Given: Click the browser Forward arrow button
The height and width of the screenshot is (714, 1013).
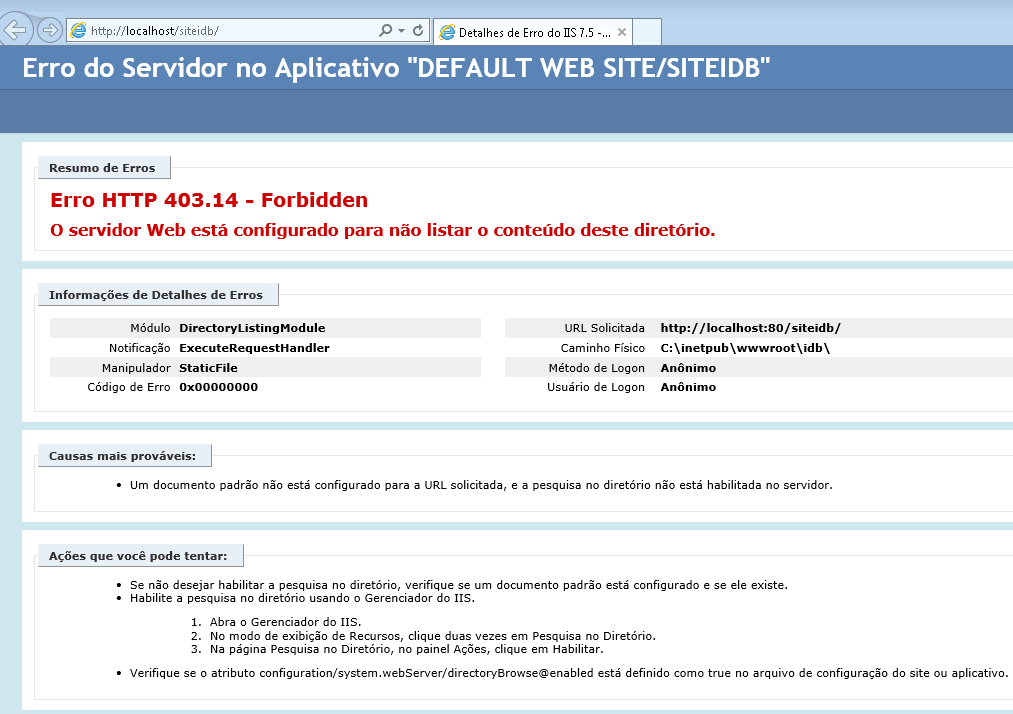Looking at the screenshot, I should 49,30.
